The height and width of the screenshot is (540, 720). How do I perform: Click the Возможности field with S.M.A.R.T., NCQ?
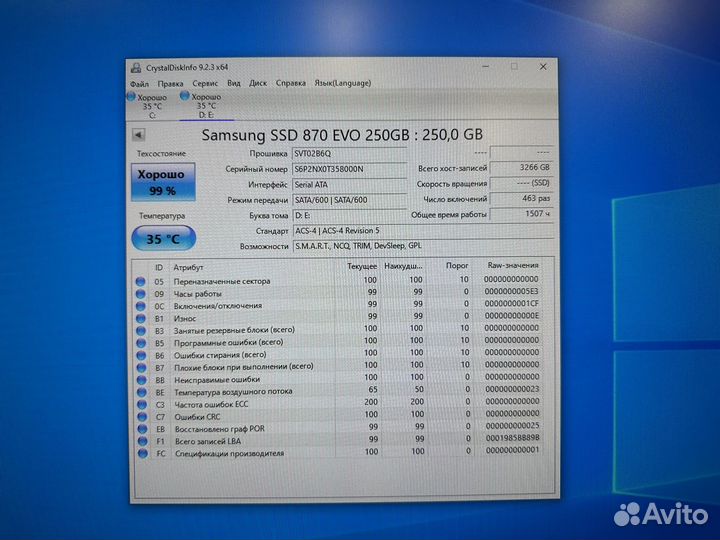tap(422, 246)
